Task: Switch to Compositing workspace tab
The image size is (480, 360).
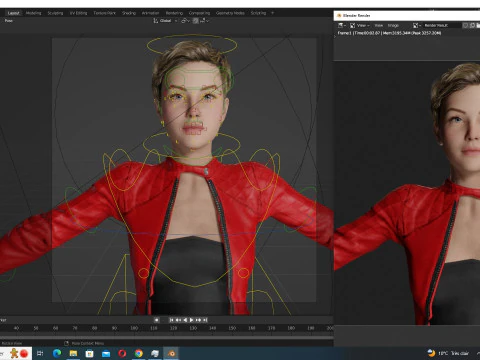Action: click(199, 13)
